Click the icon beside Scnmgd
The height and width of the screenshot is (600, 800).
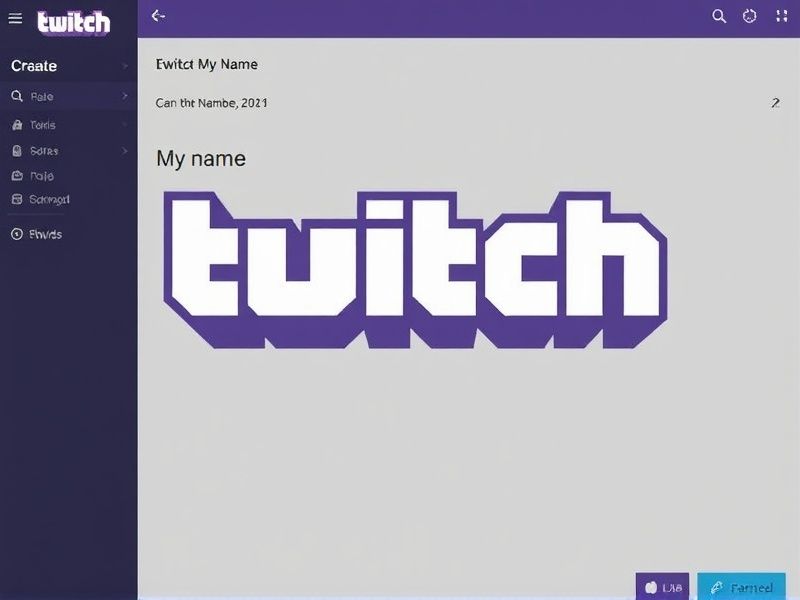[17, 199]
